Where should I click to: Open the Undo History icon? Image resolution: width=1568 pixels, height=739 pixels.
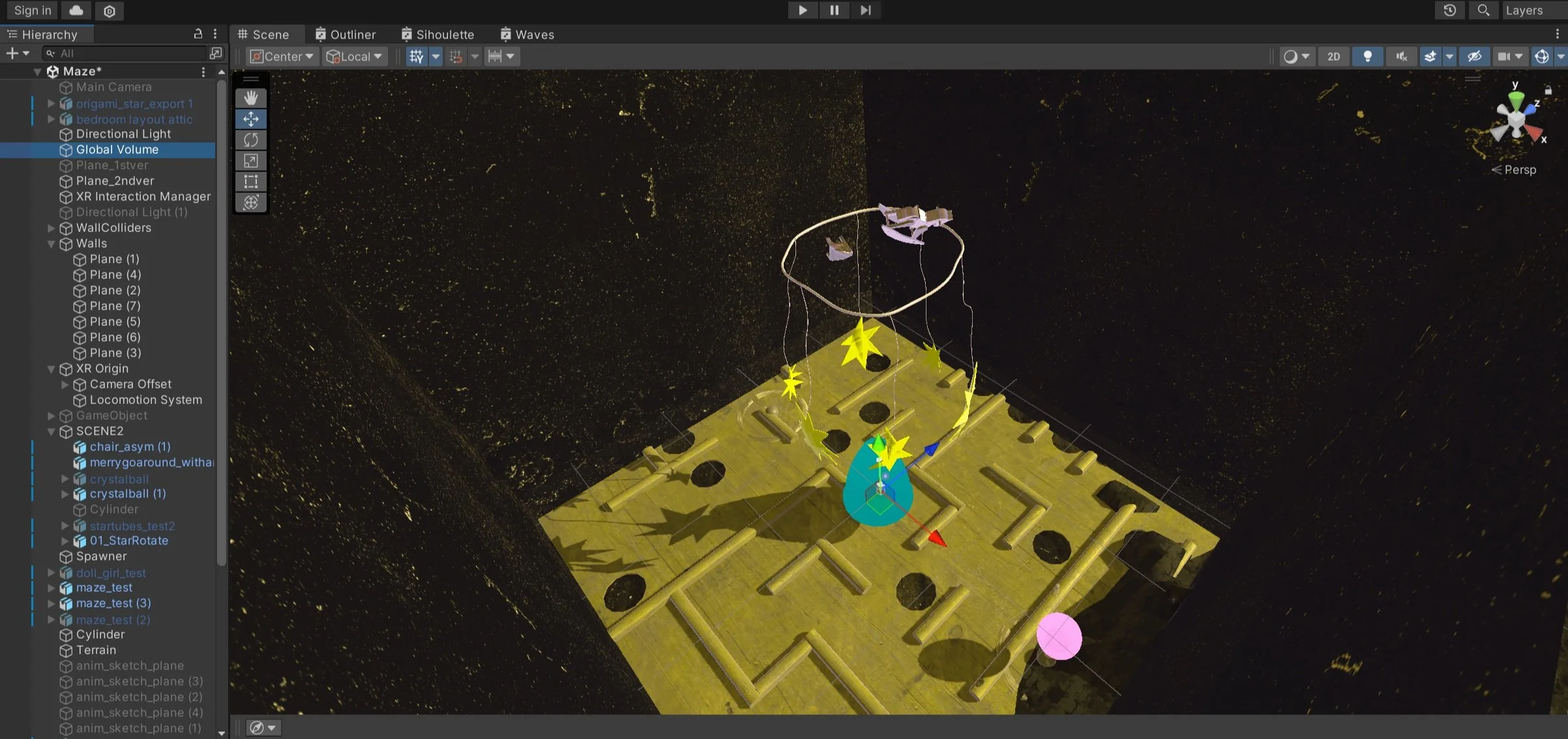coord(1449,10)
